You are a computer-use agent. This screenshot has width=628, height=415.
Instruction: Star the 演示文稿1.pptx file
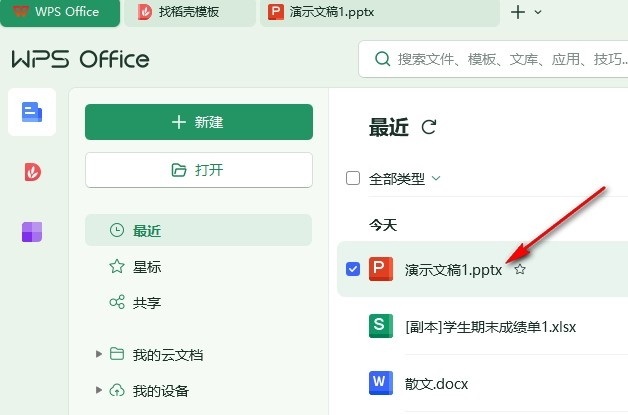(520, 269)
